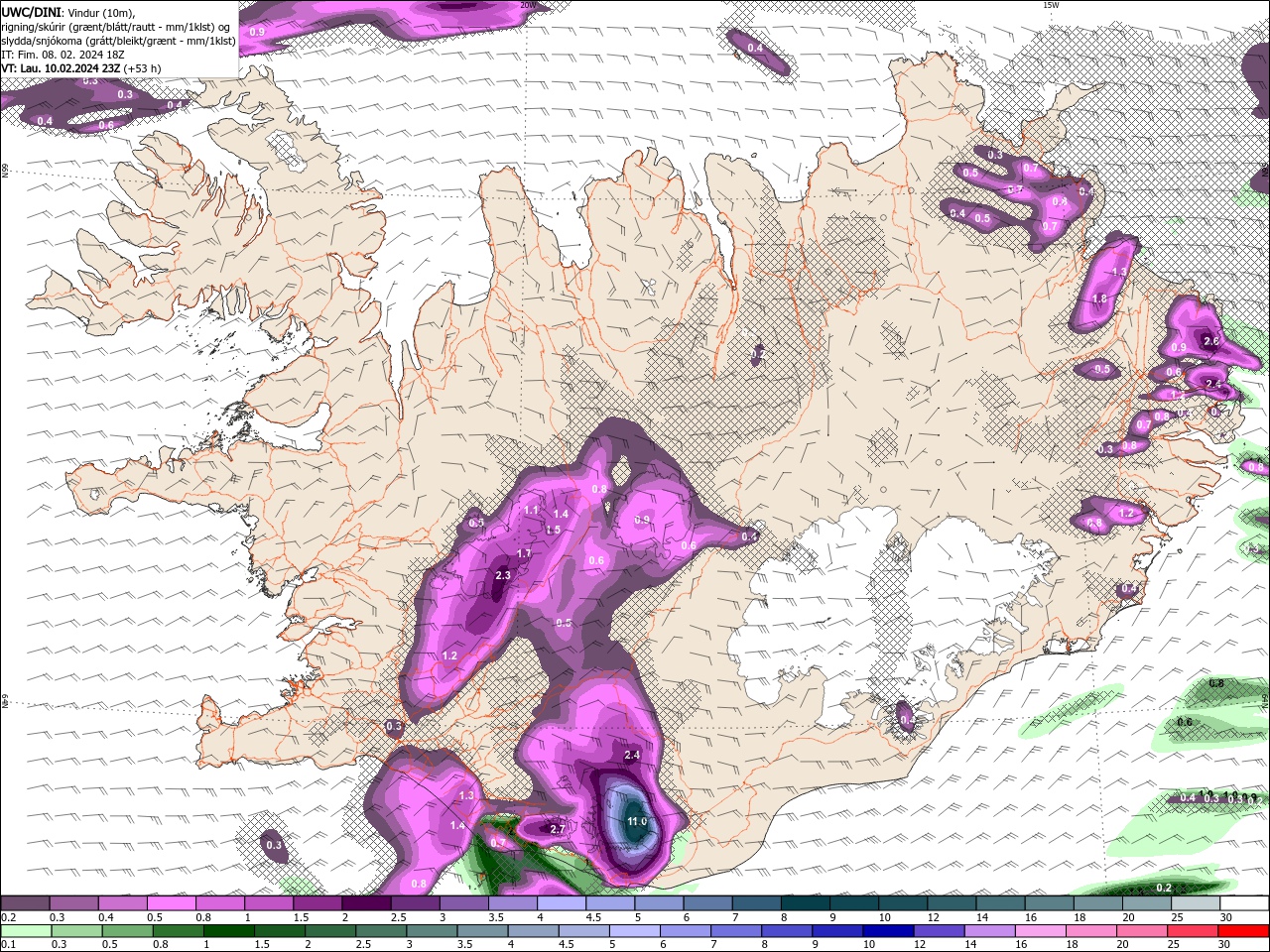The width and height of the screenshot is (1270, 952).
Task: Pick the 25 swatch on the rain scale
Action: (1191, 931)
